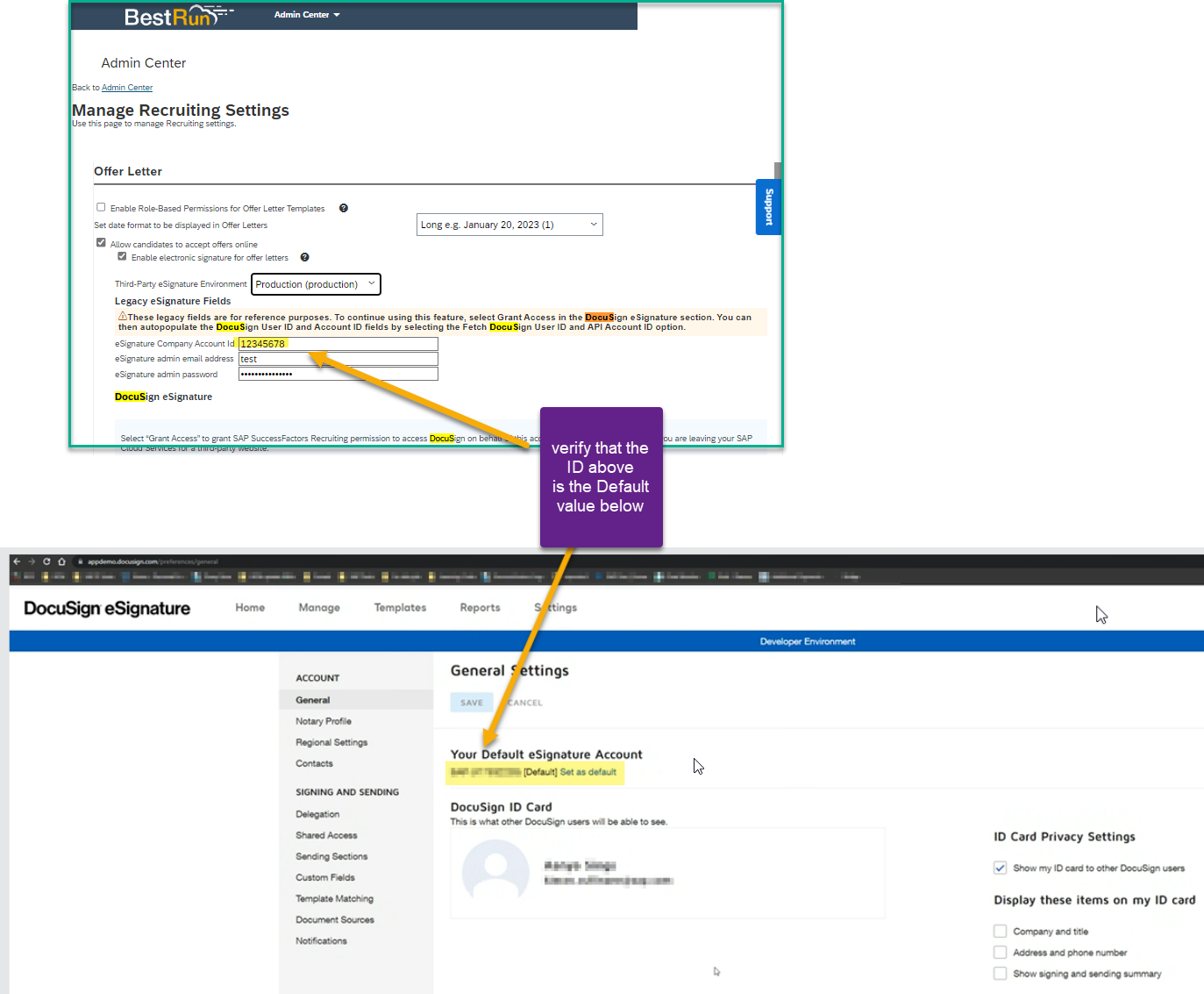Open the Admin Center dropdown menu
This screenshot has width=1204, height=994.
pos(306,15)
